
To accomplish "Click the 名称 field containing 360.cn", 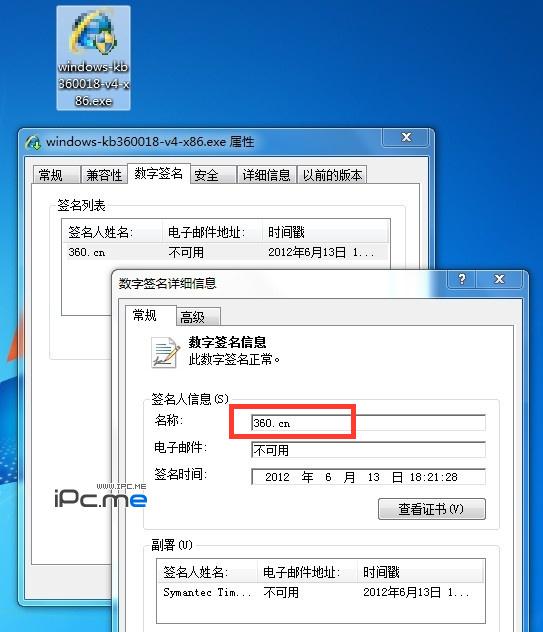I will (x=368, y=423).
